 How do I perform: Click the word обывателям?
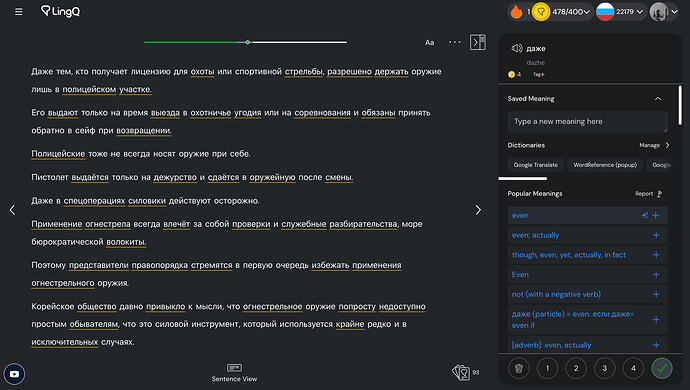point(95,324)
